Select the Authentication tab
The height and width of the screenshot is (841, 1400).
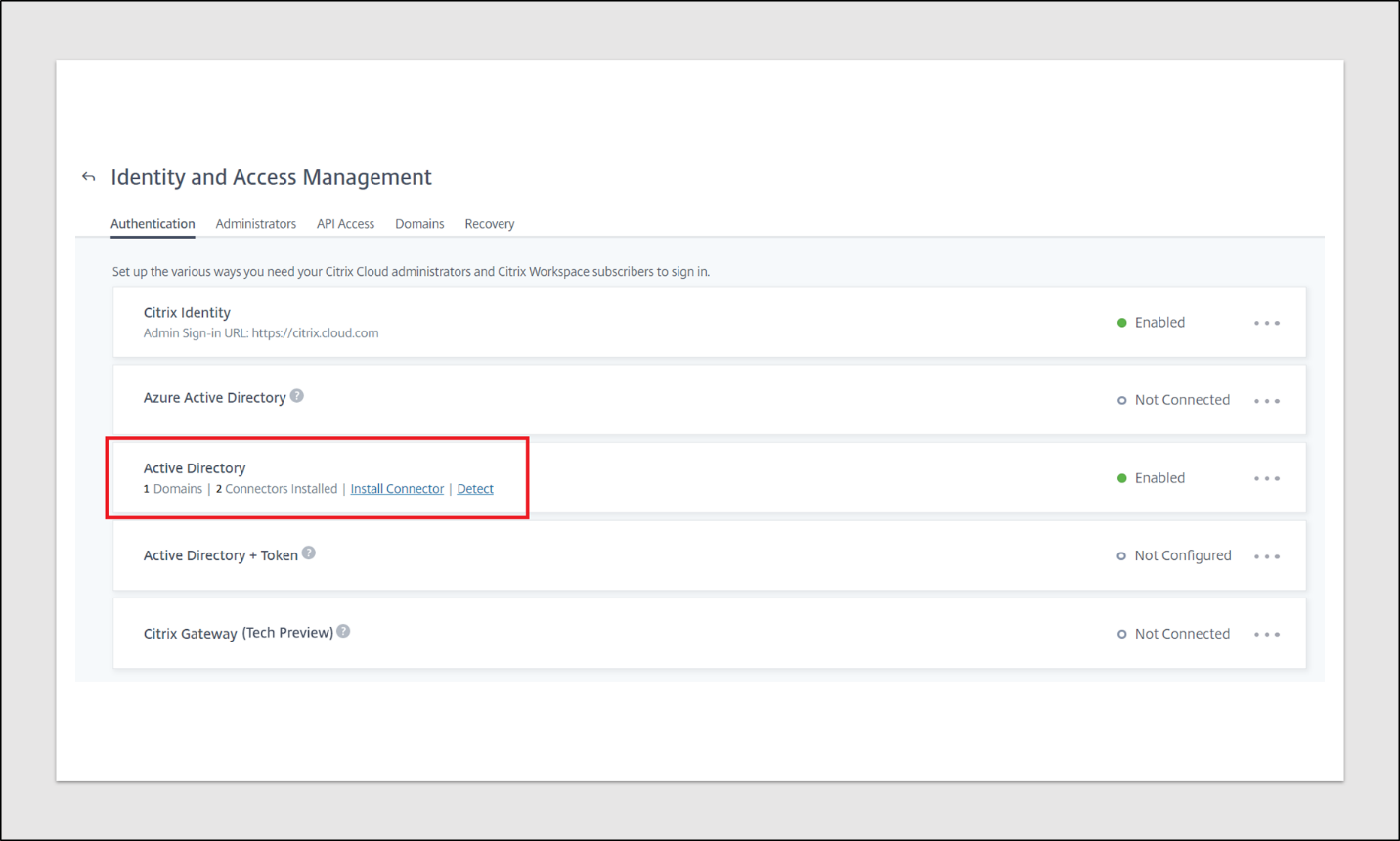coord(153,224)
